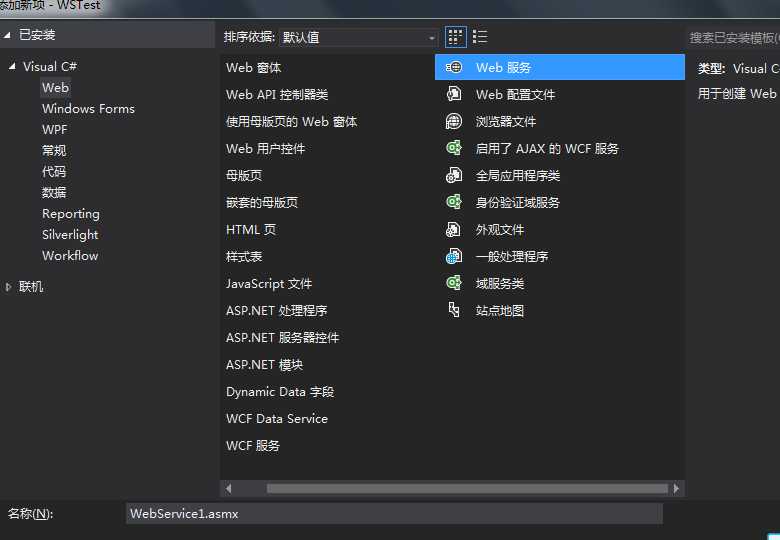
Task: Click the 搜索已安装模板 search box
Action: (x=734, y=37)
